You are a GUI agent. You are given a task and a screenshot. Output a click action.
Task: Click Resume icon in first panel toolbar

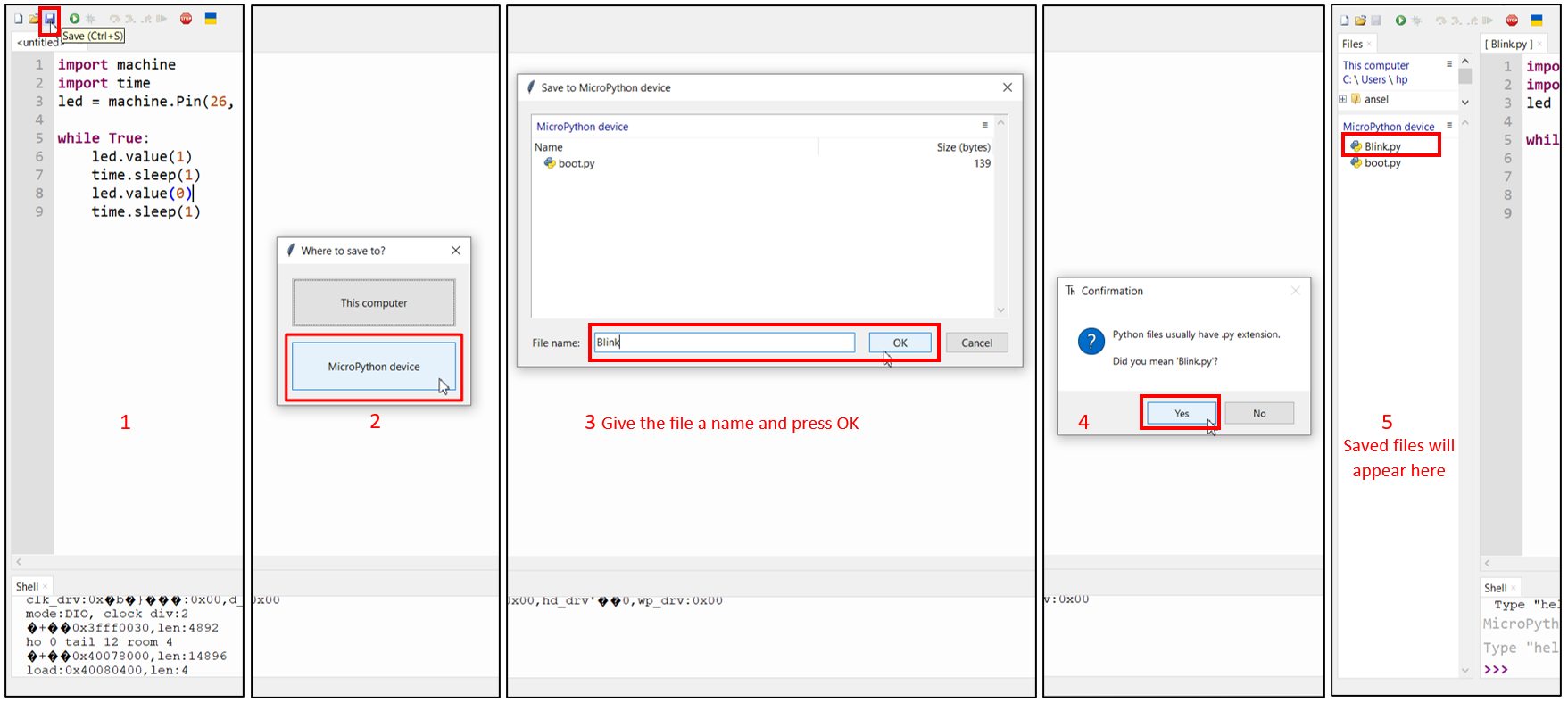162,19
